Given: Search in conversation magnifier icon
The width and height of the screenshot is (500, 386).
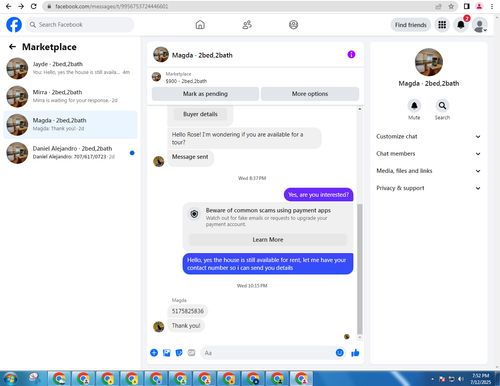Looking at the screenshot, I should [x=442, y=106].
